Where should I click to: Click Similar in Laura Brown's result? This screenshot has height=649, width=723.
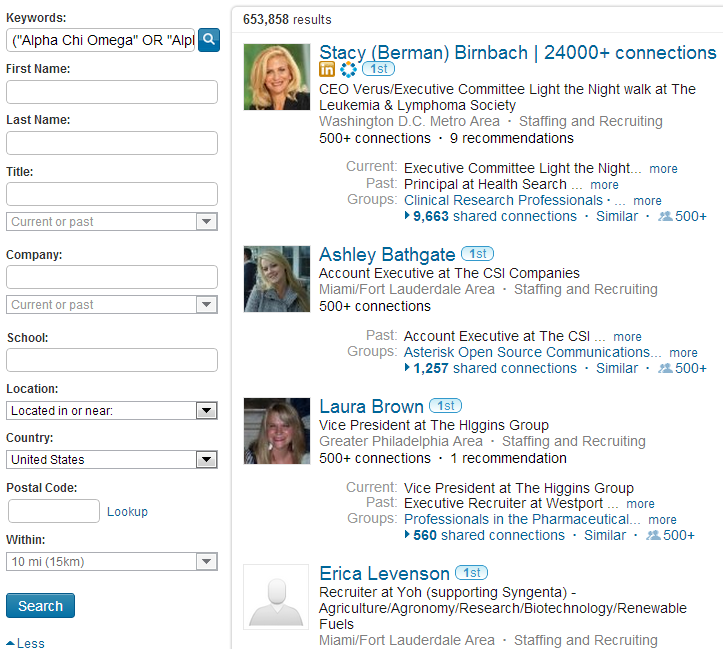point(604,535)
